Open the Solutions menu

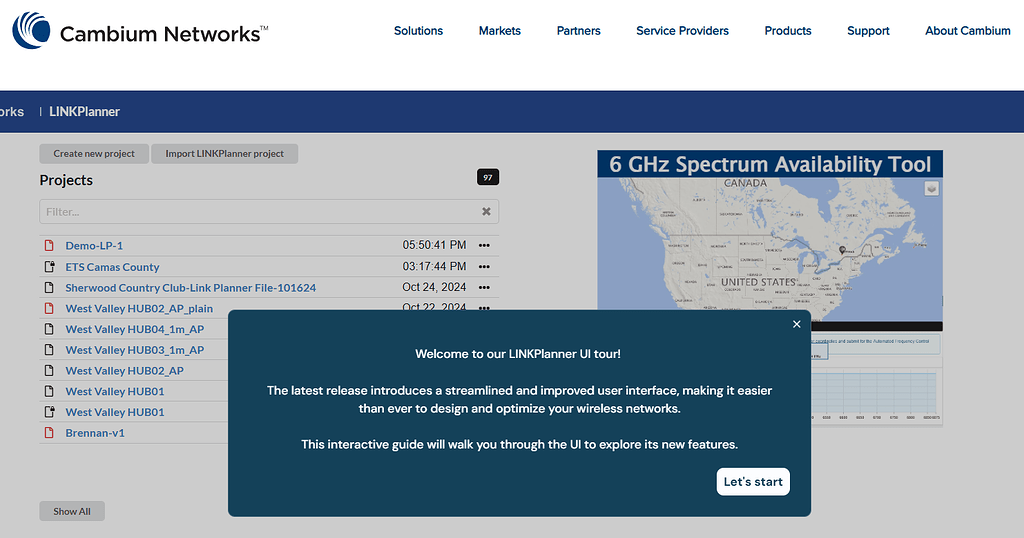(x=418, y=31)
